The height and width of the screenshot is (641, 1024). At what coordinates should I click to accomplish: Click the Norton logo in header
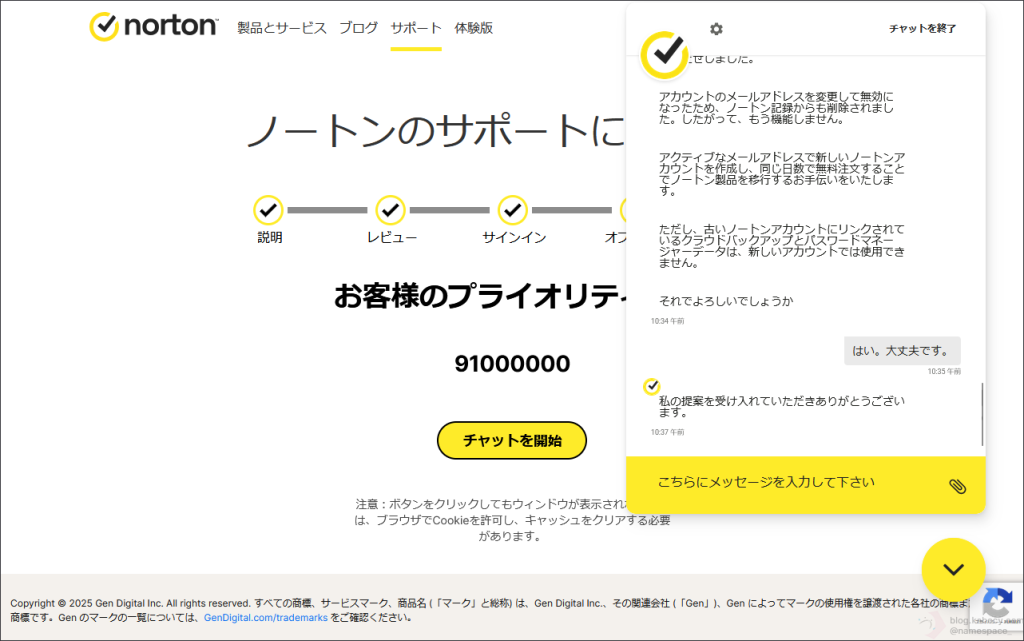153,27
